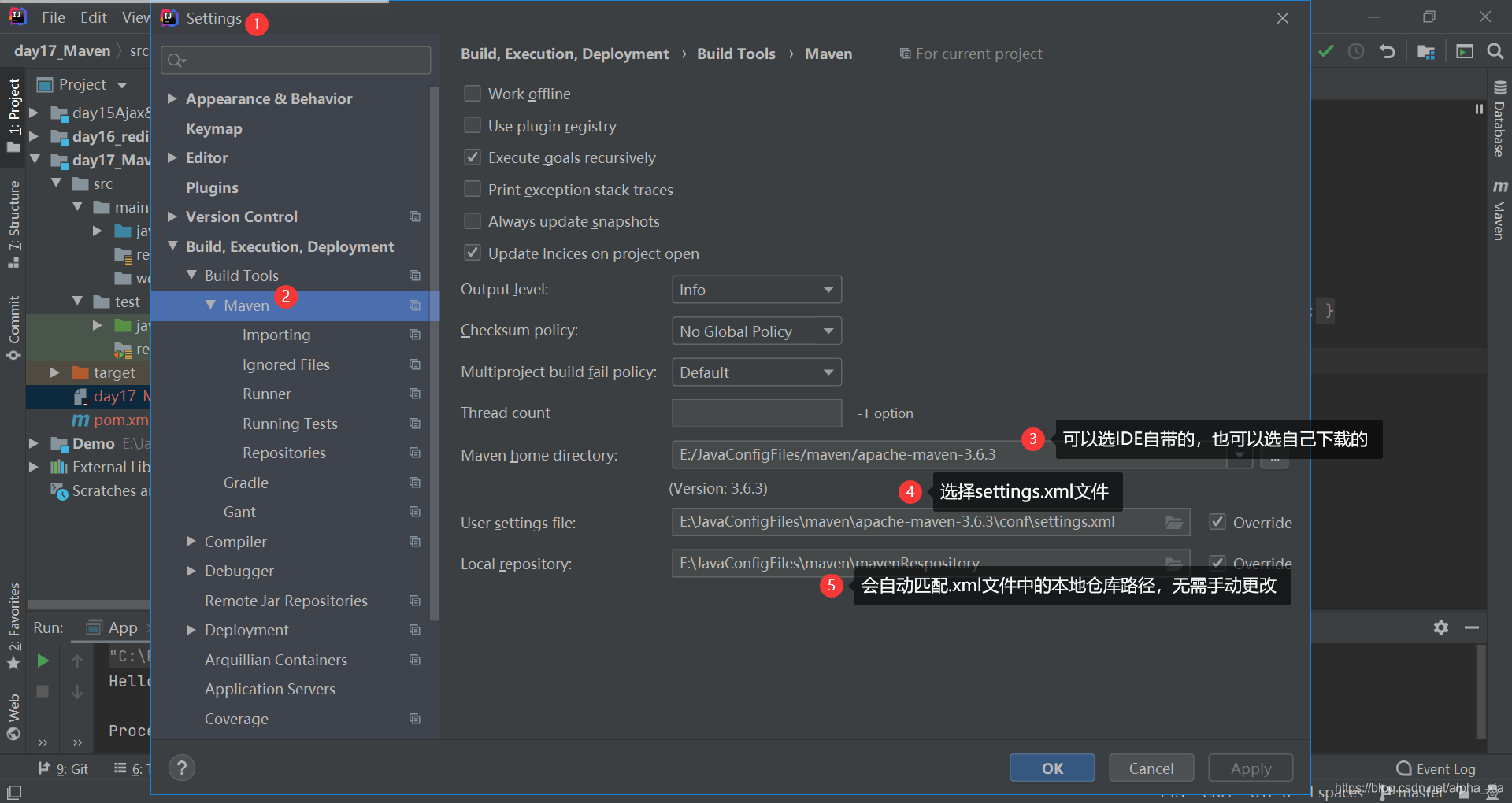The height and width of the screenshot is (803, 1512).
Task: Open the Web tool window
Action: [13, 716]
